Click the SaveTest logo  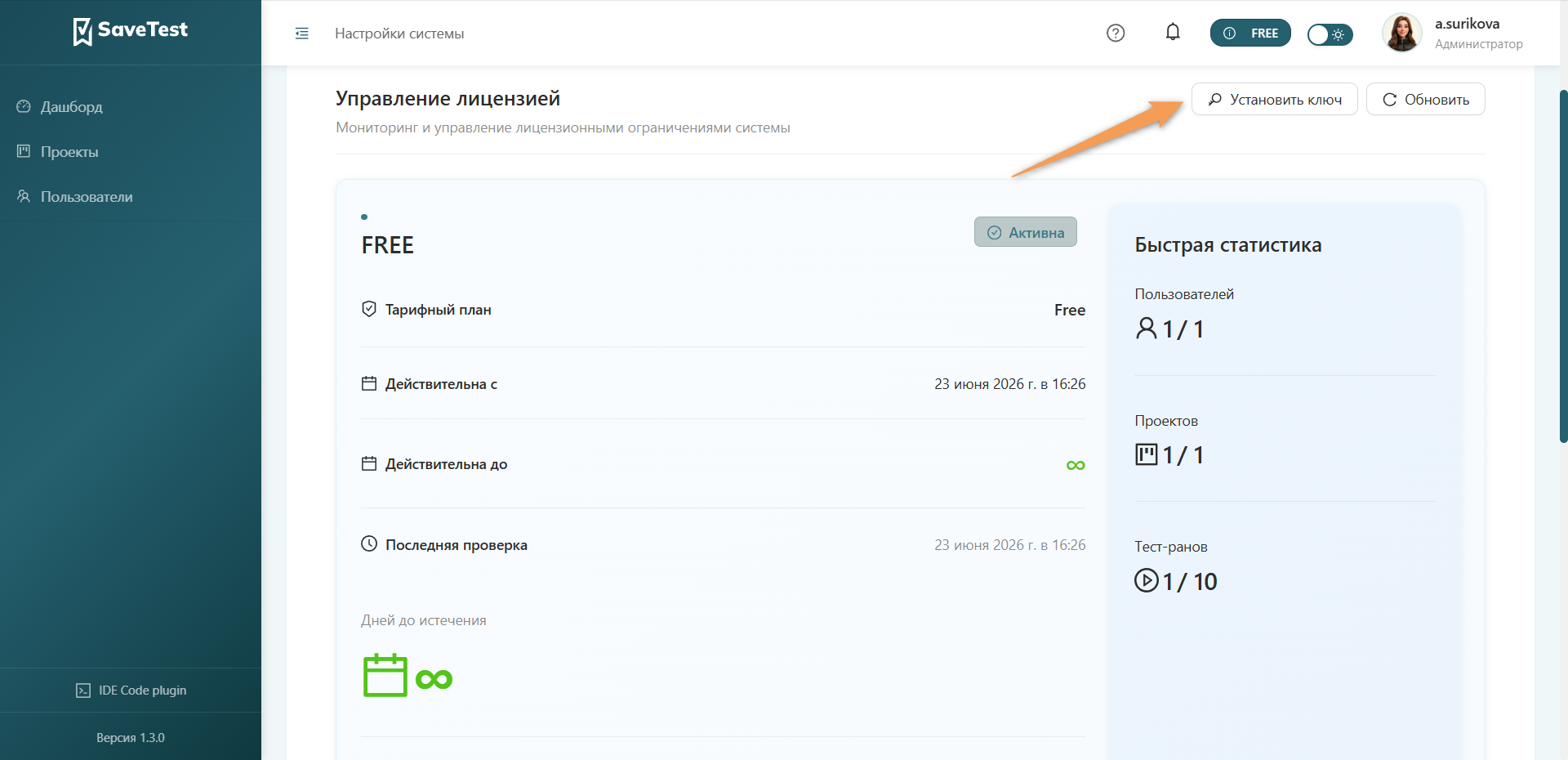coord(131,31)
